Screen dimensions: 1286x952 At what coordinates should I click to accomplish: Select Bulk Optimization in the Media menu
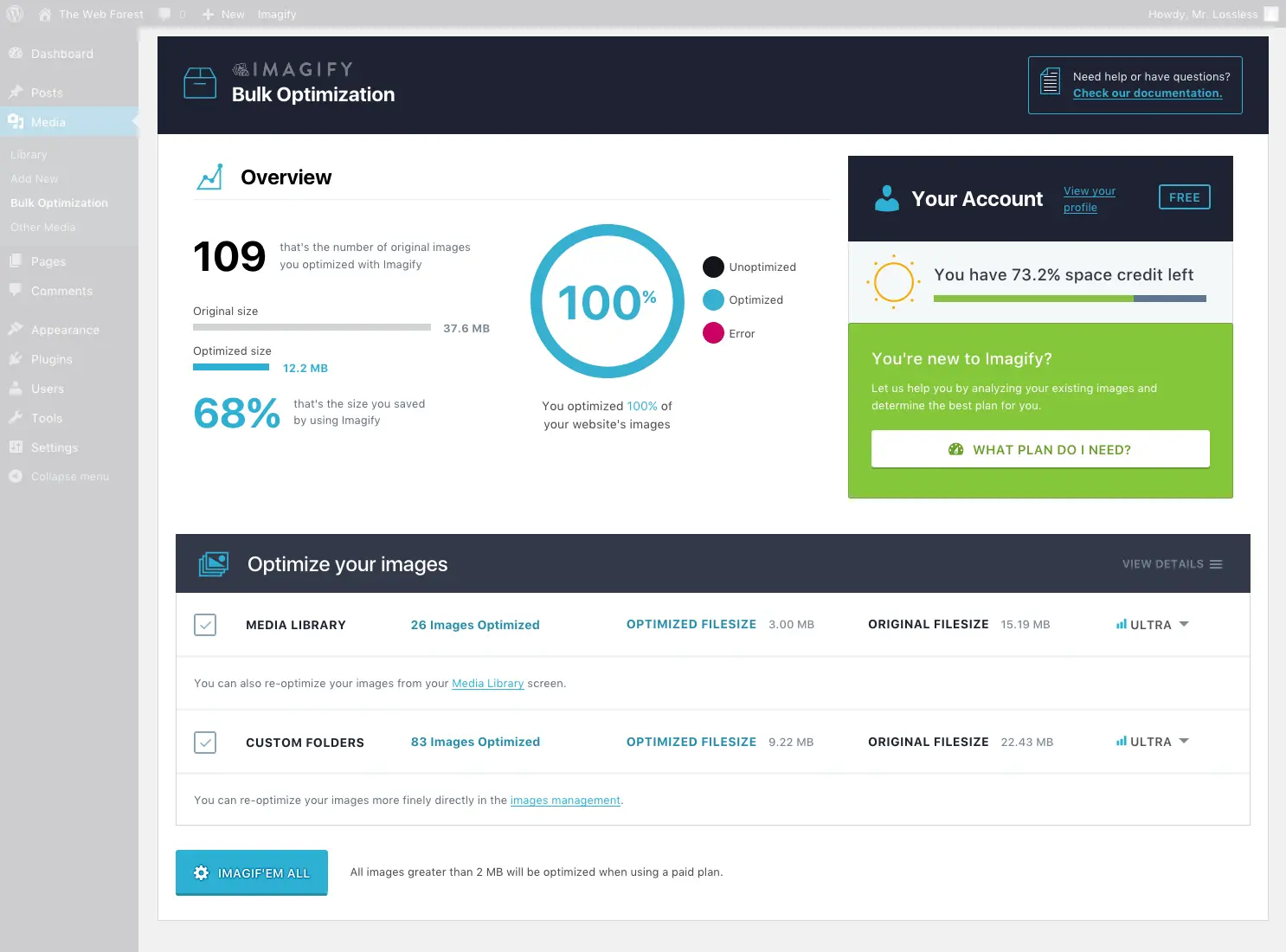(x=59, y=203)
